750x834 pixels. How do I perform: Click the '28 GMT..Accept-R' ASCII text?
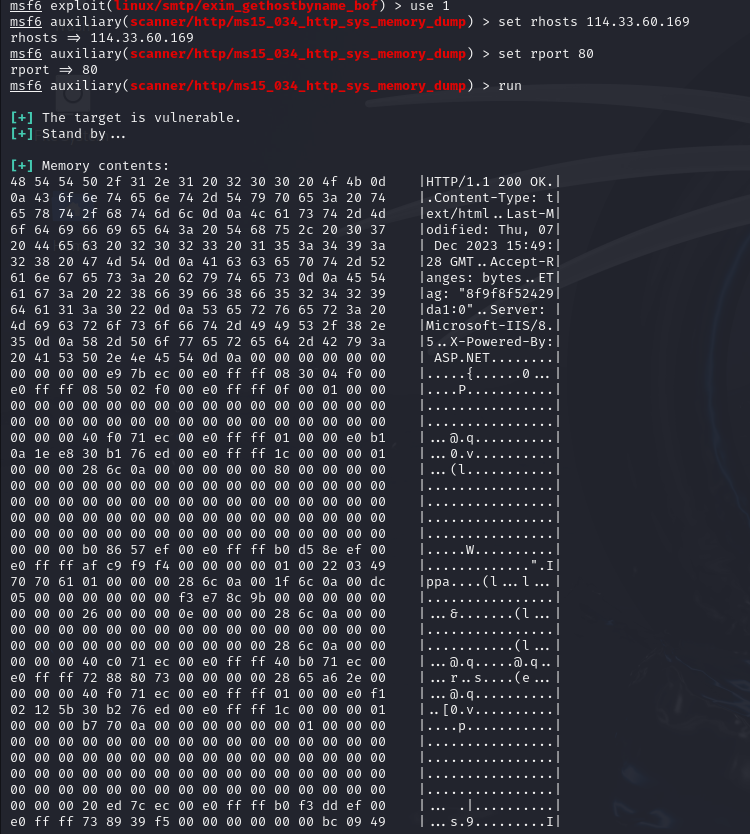[x=489, y=261]
